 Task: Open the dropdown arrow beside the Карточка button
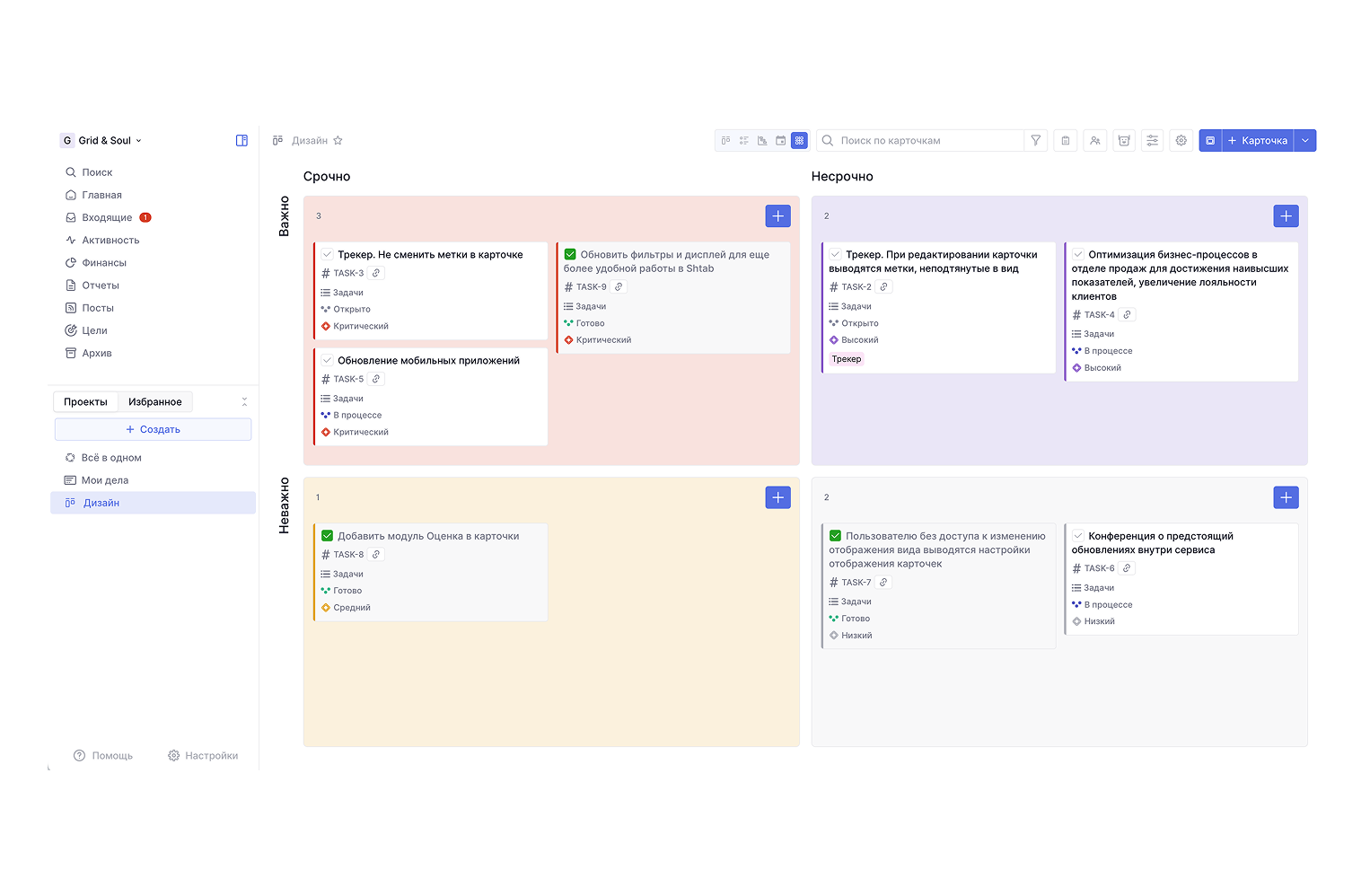[1305, 141]
